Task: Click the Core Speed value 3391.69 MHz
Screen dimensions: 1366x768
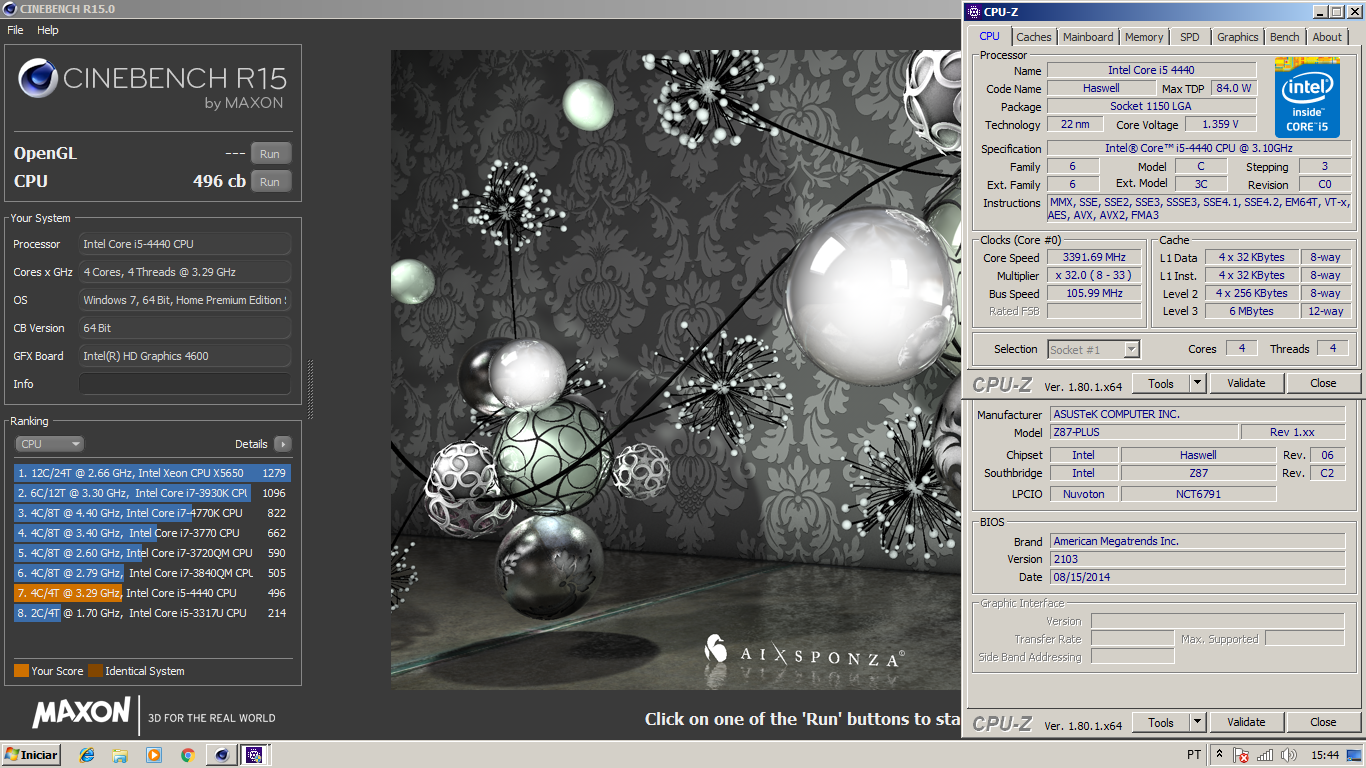Action: tap(1094, 258)
